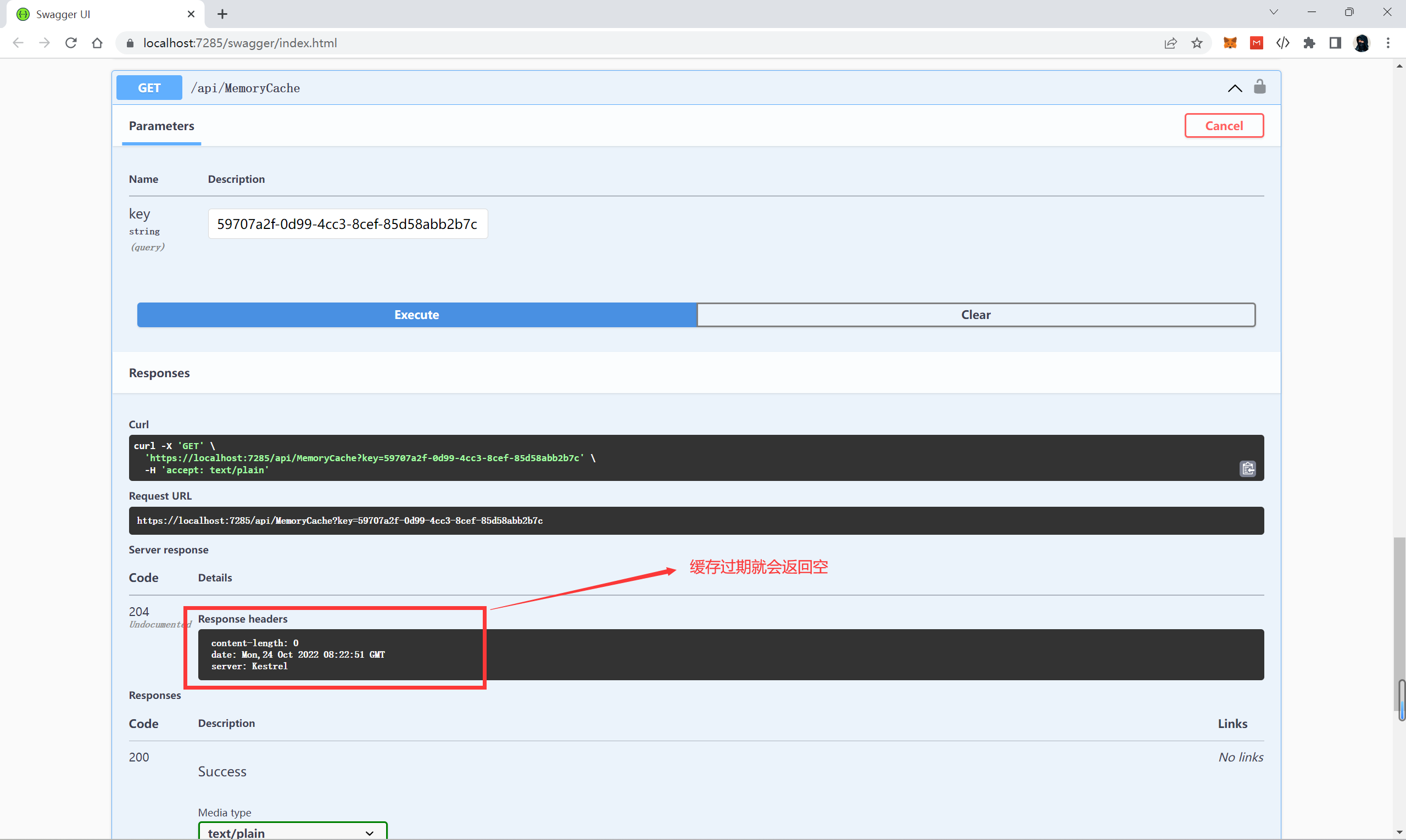Screen dimensions: 1406x840
Task: Open the MetaMask fox extension
Action: 1230,43
